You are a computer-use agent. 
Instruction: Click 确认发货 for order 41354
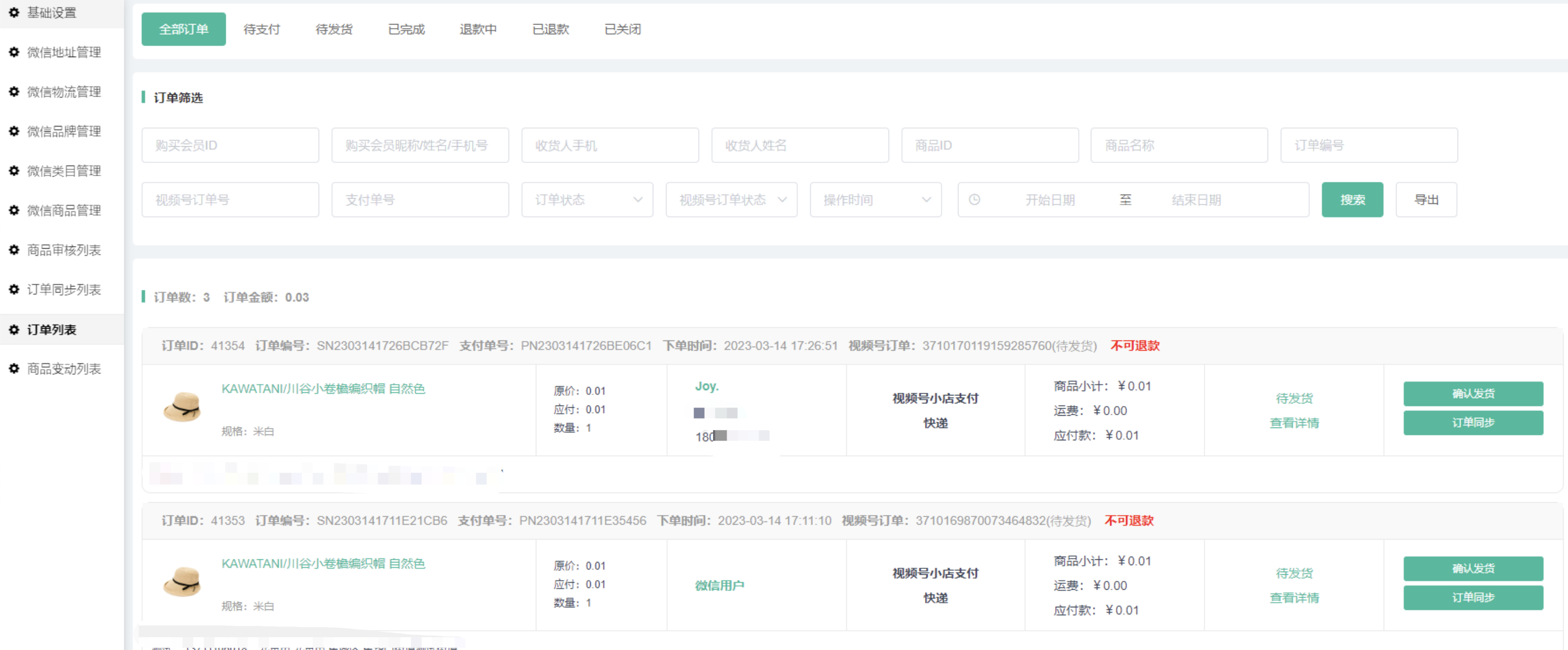pos(1472,394)
